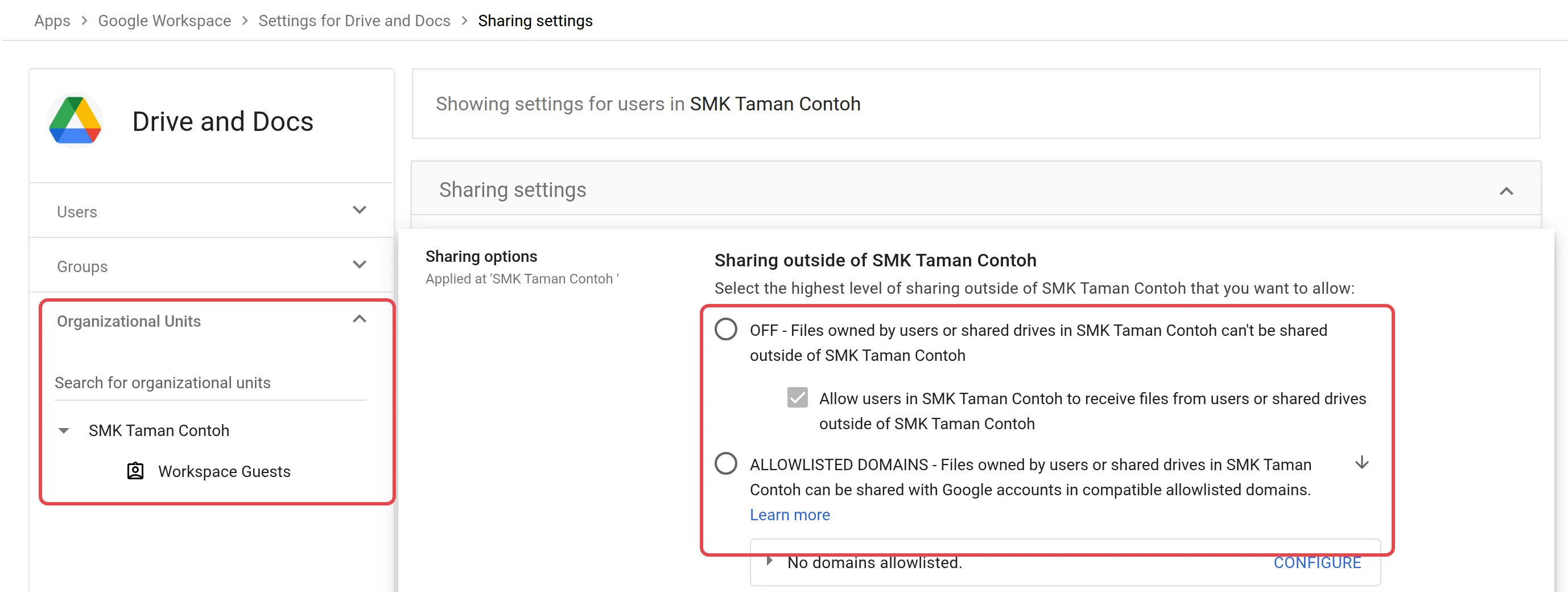The width and height of the screenshot is (1568, 592).
Task: Click the Drive and Docs title
Action: tap(222, 122)
